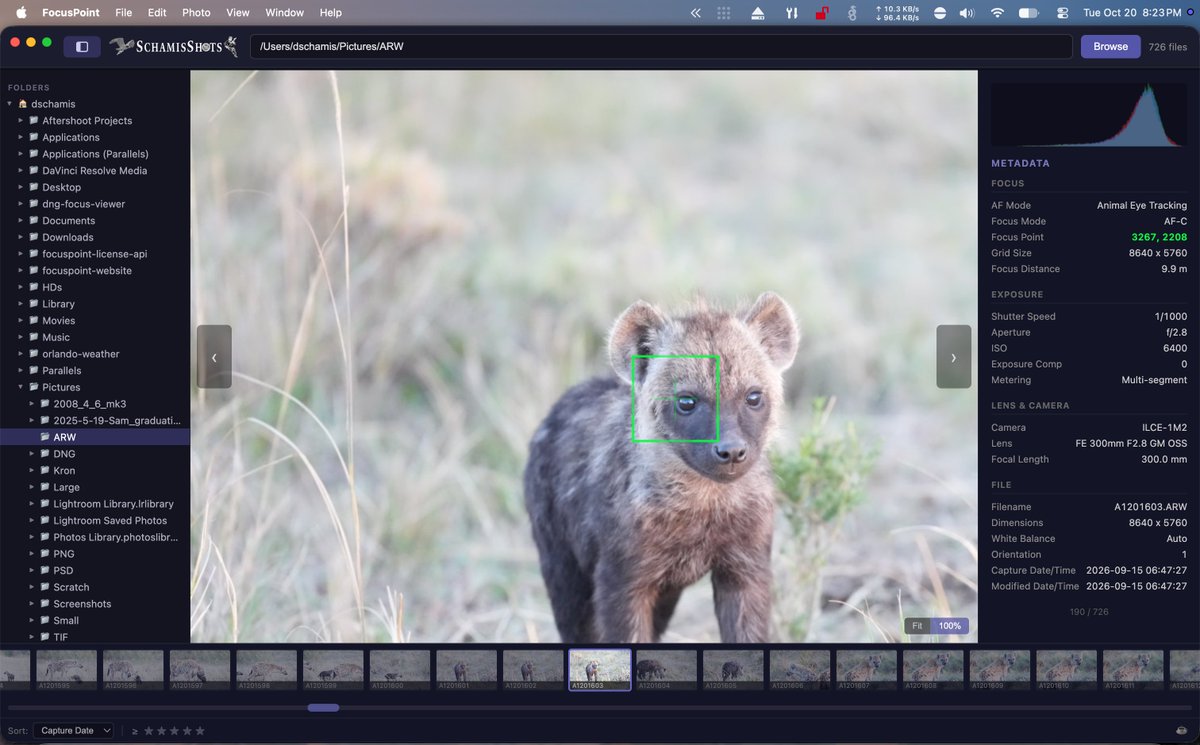
Task: Open the Edit menu
Action: click(157, 13)
